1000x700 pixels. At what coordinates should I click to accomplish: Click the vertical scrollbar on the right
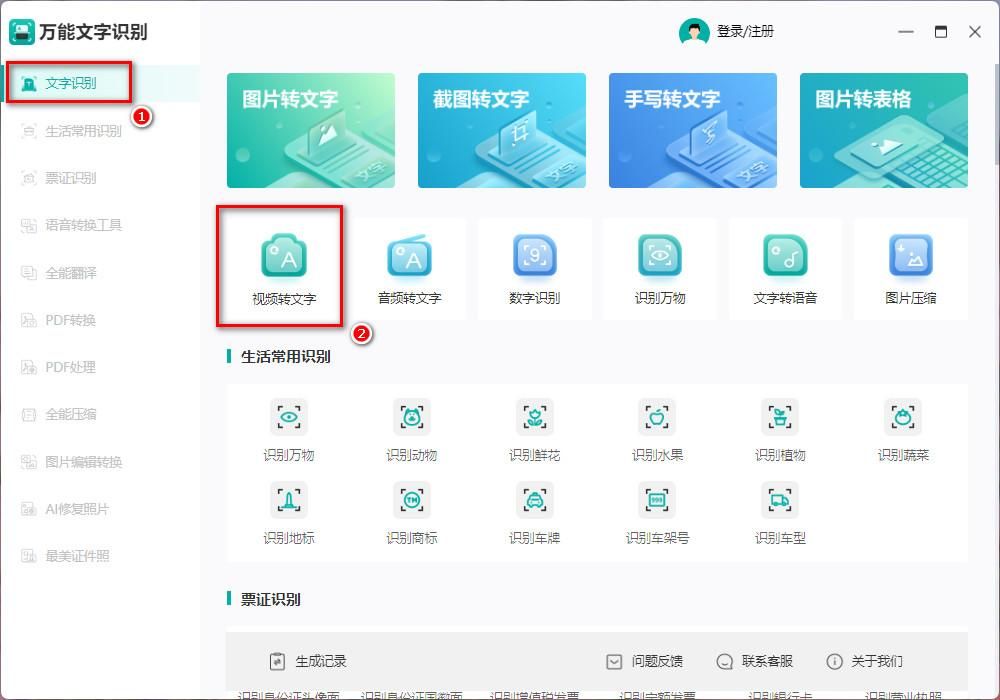(996, 115)
